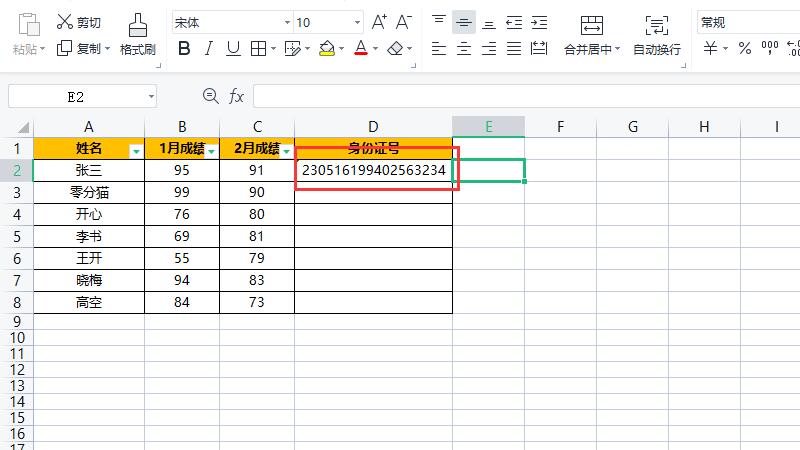
Task: Click the insert function fx icon
Action: click(x=237, y=96)
